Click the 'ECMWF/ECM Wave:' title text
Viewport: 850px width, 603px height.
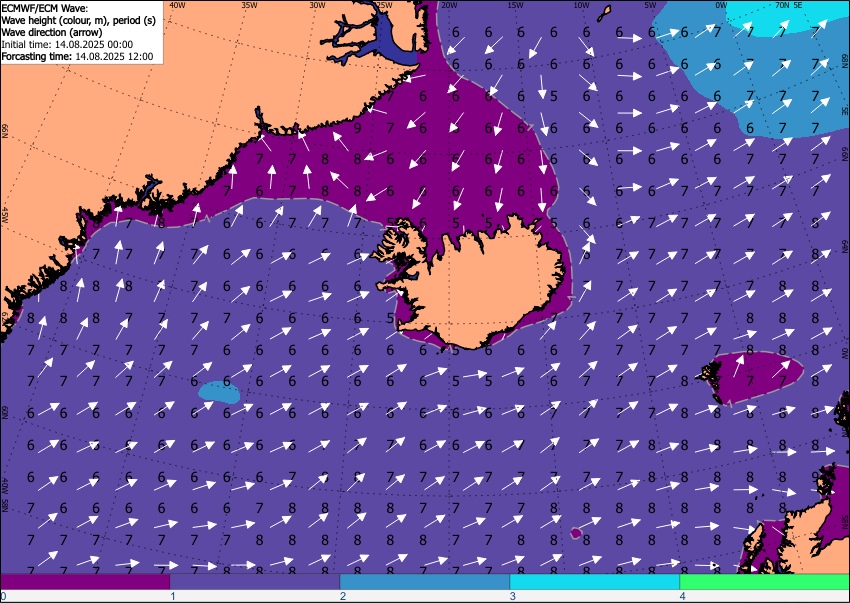coord(45,9)
